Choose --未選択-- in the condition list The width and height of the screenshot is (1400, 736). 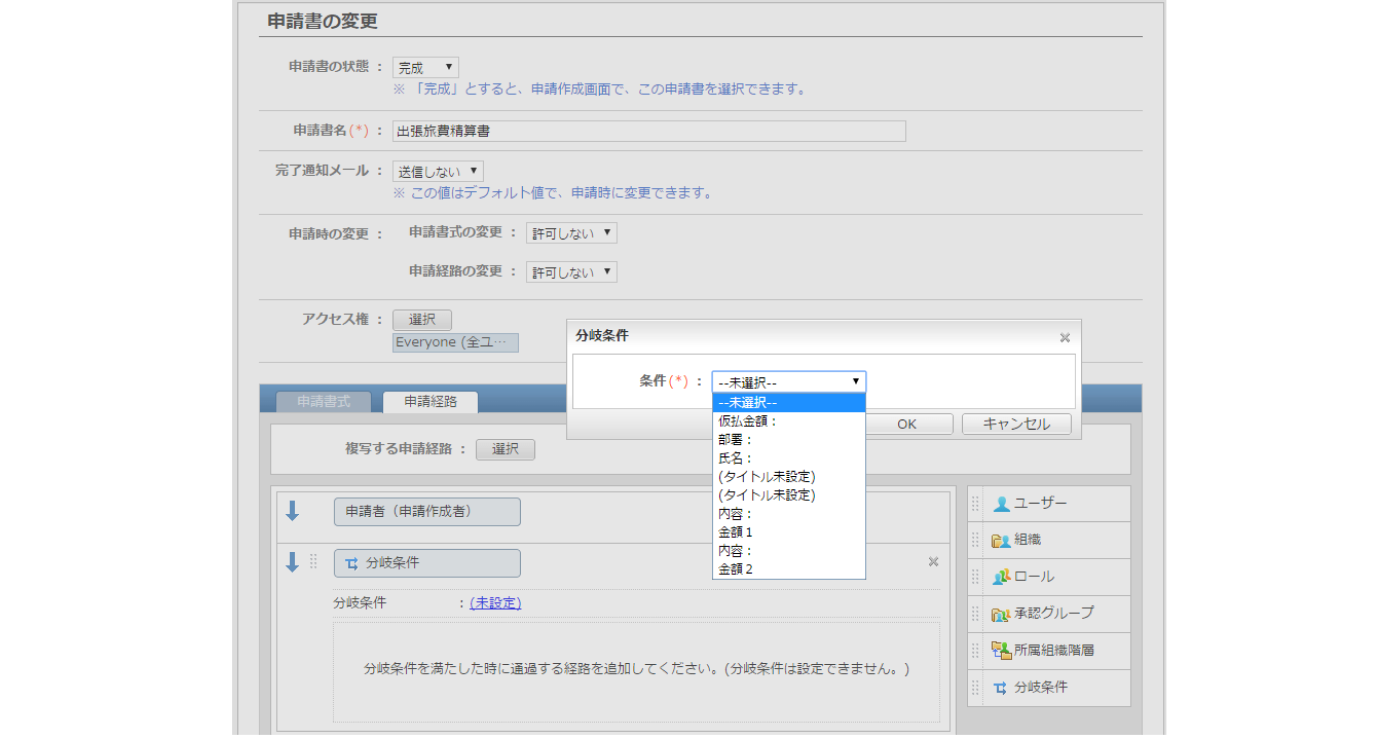(789, 403)
